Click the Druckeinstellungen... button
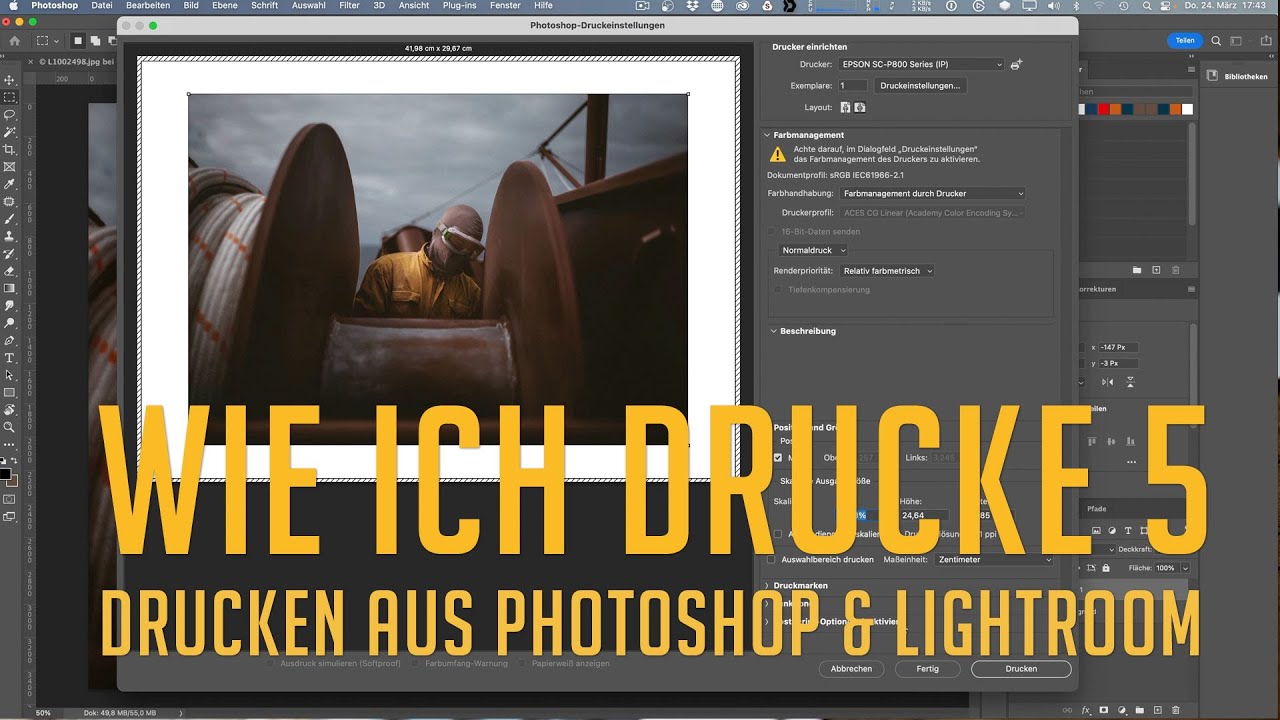Image resolution: width=1280 pixels, height=720 pixels. point(920,86)
